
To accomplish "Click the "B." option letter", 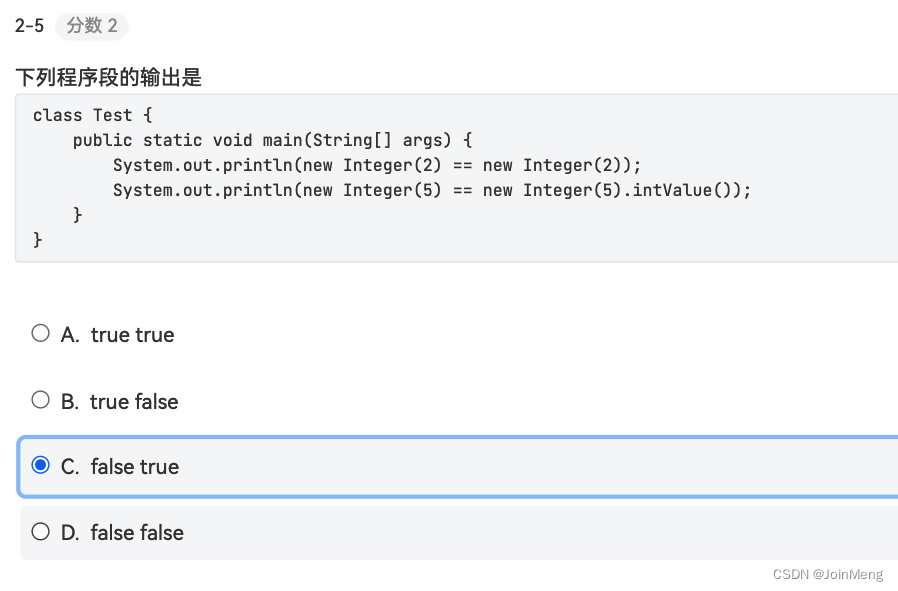I will [70, 401].
